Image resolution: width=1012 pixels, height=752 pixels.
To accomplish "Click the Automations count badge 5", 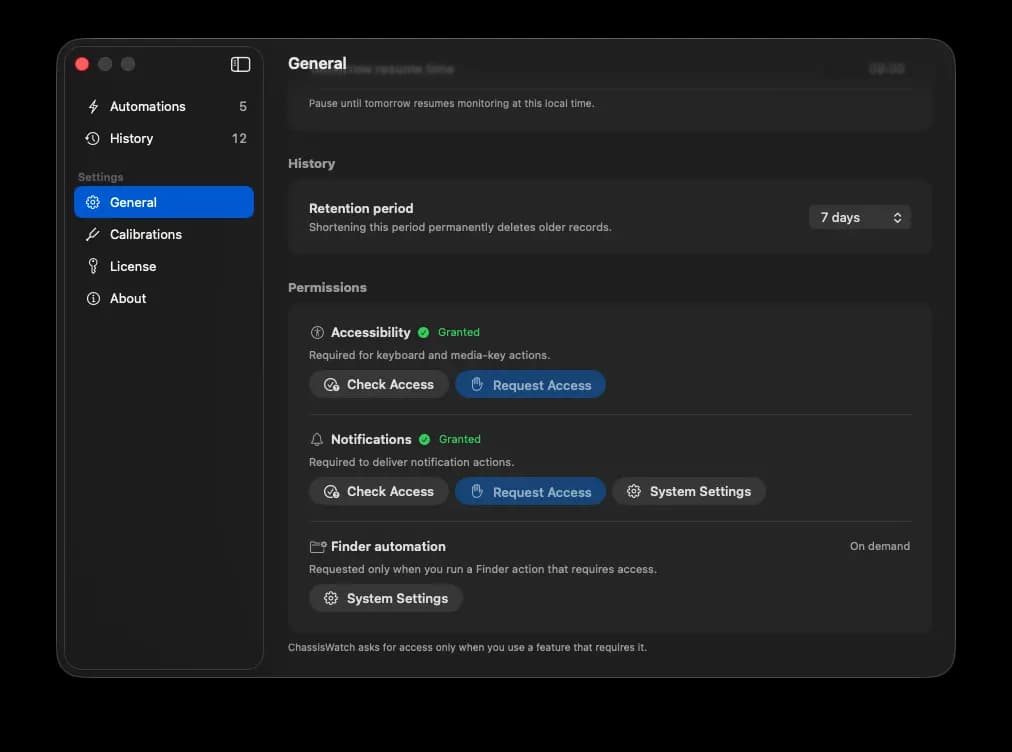I will (243, 107).
